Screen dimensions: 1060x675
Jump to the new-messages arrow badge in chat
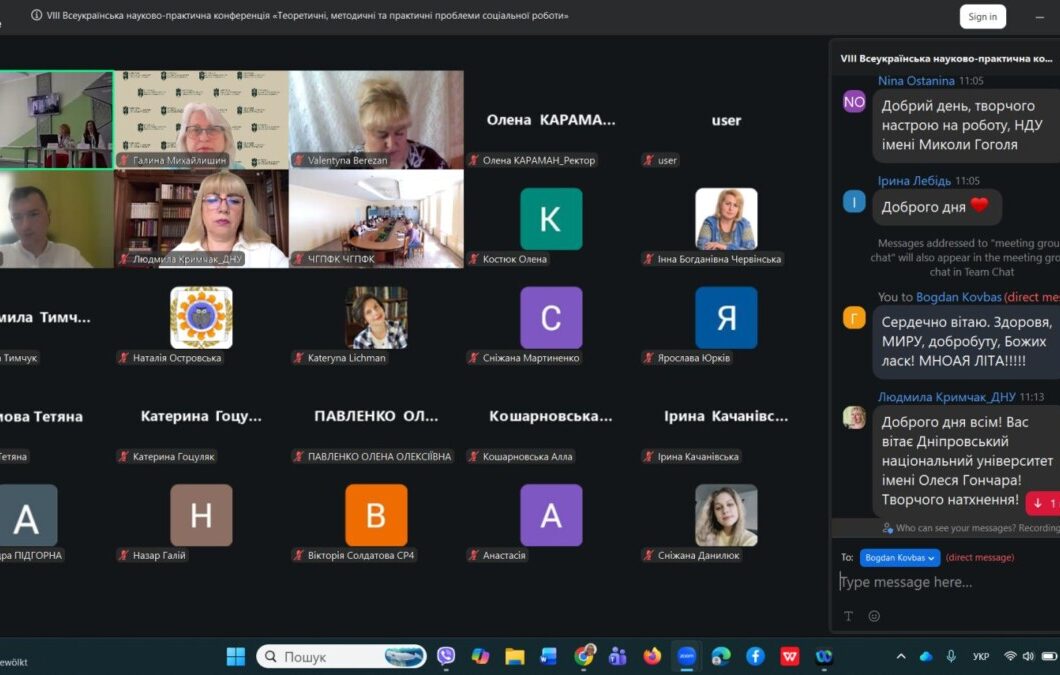point(1043,503)
